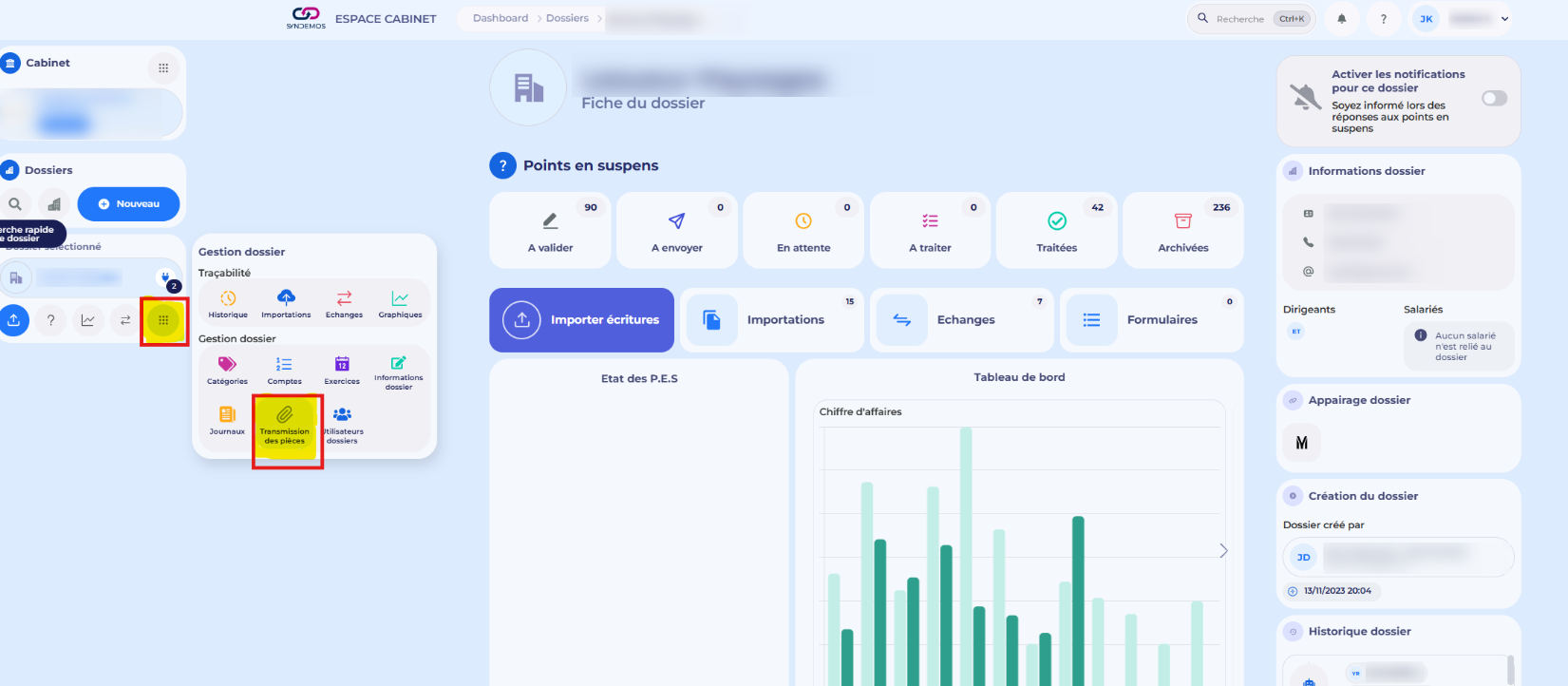Image resolution: width=1568 pixels, height=686 pixels.
Task: Enable notifications for this dossier
Action: [x=1494, y=99]
